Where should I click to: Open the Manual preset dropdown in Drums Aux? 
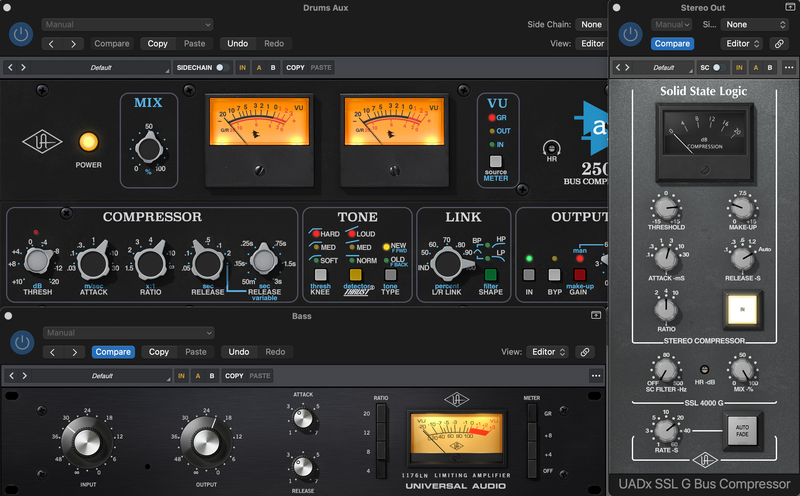tap(127, 24)
